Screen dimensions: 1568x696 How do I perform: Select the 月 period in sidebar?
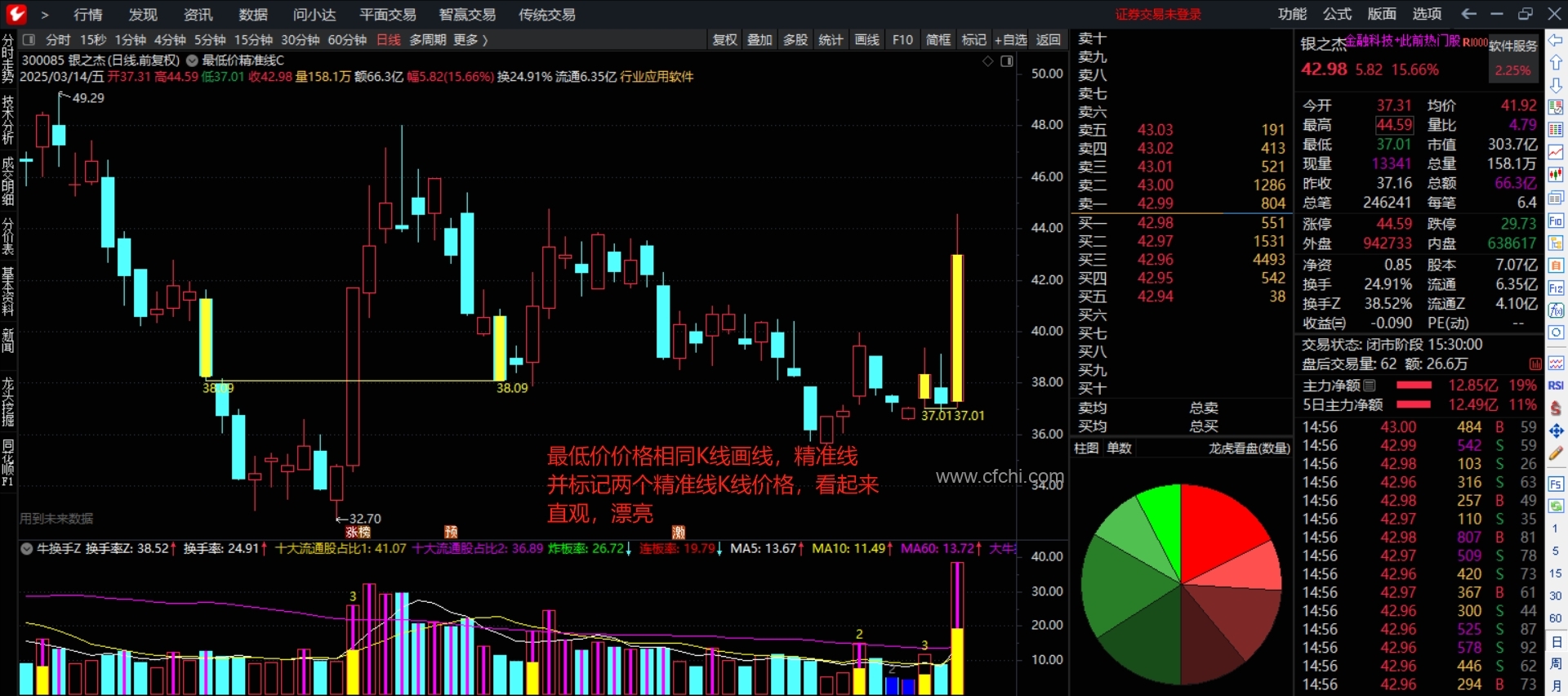(1556, 685)
